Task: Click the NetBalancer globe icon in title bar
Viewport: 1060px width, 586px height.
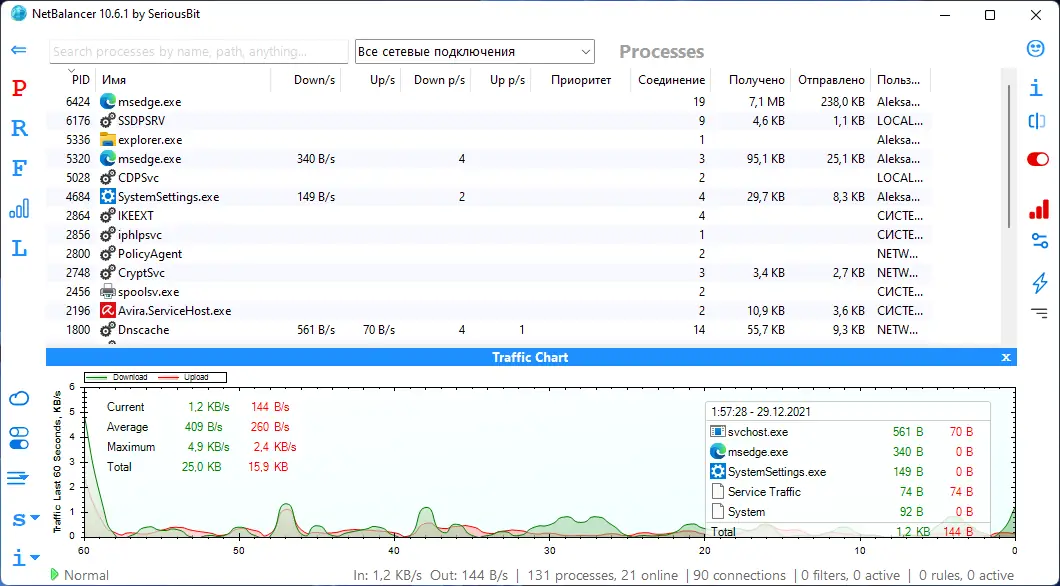Action: [x=18, y=14]
